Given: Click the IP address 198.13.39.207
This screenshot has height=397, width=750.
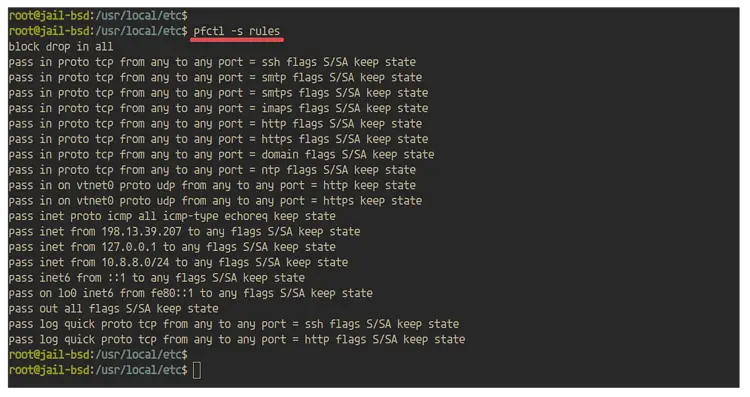Looking at the screenshot, I should tap(142, 232).
